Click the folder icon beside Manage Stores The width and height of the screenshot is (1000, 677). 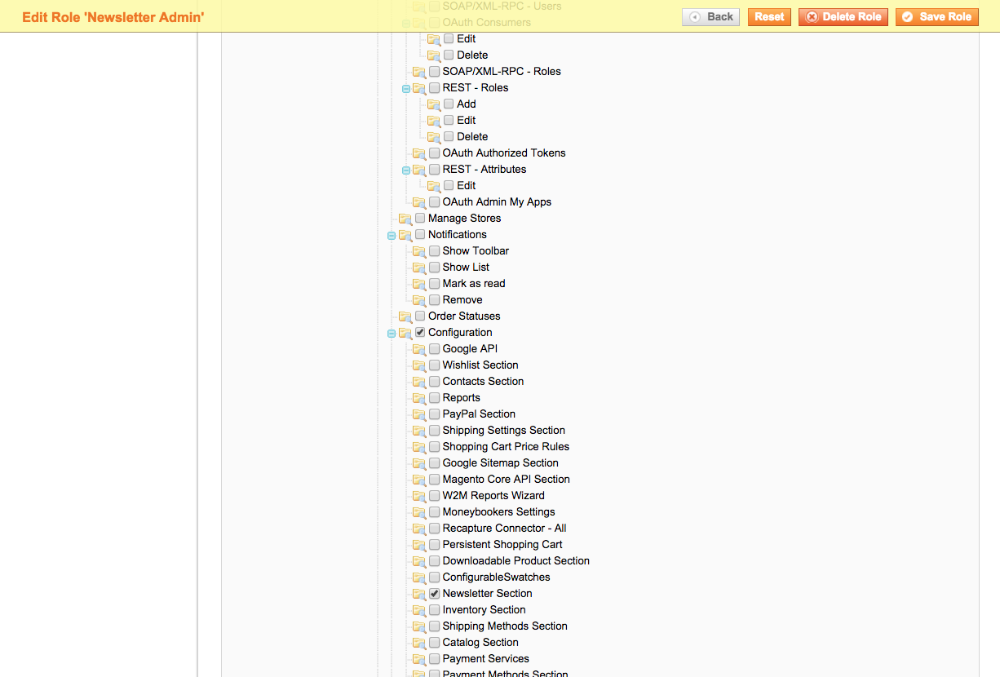tap(405, 219)
